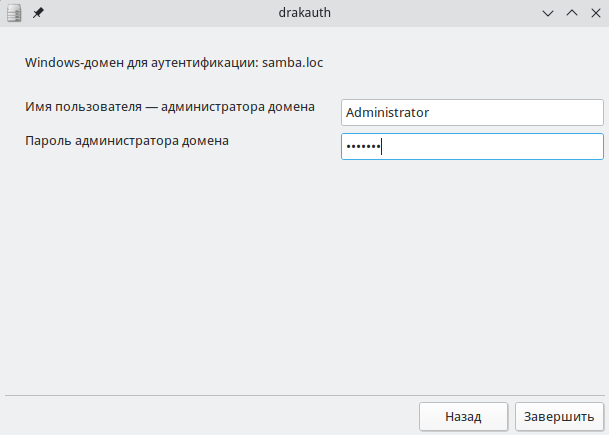Place cursor after the masked password dots
The height and width of the screenshot is (435, 609).
383,147
